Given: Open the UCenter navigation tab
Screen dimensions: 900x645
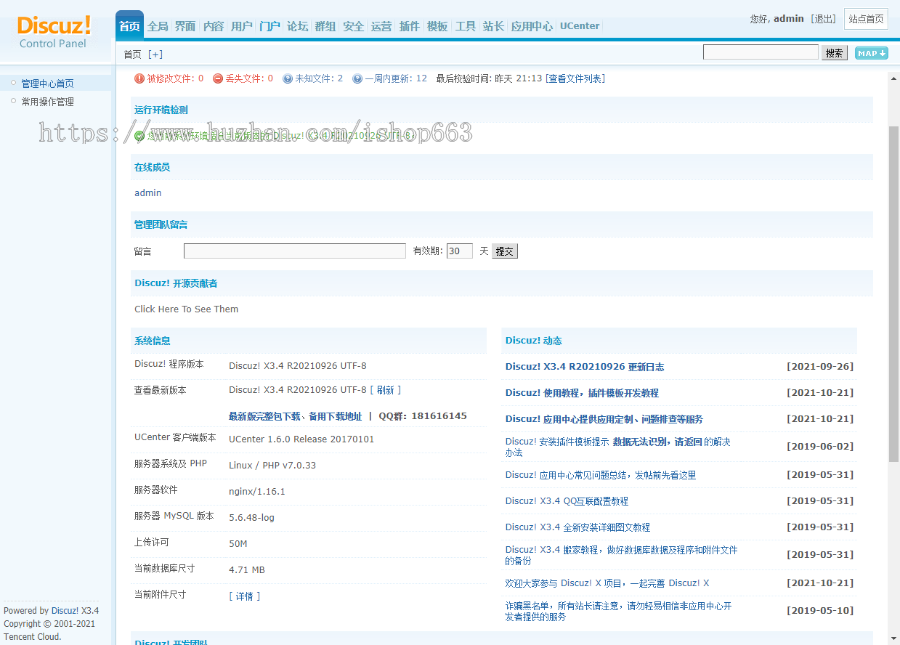Looking at the screenshot, I should tap(580, 26).
